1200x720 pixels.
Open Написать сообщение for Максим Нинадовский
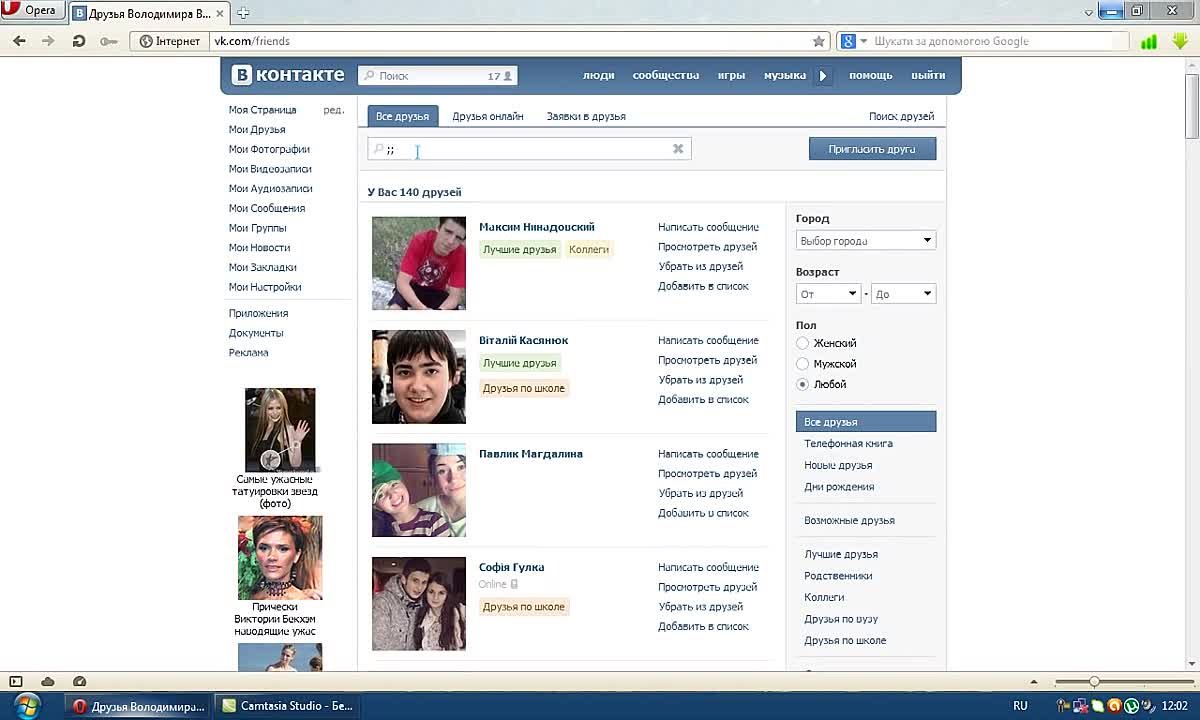[x=708, y=227]
